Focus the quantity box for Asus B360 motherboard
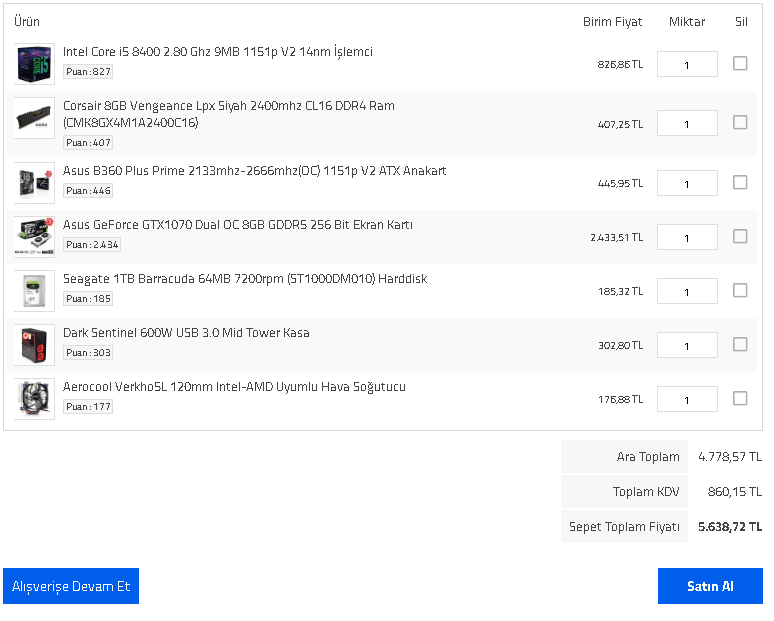 pos(687,183)
